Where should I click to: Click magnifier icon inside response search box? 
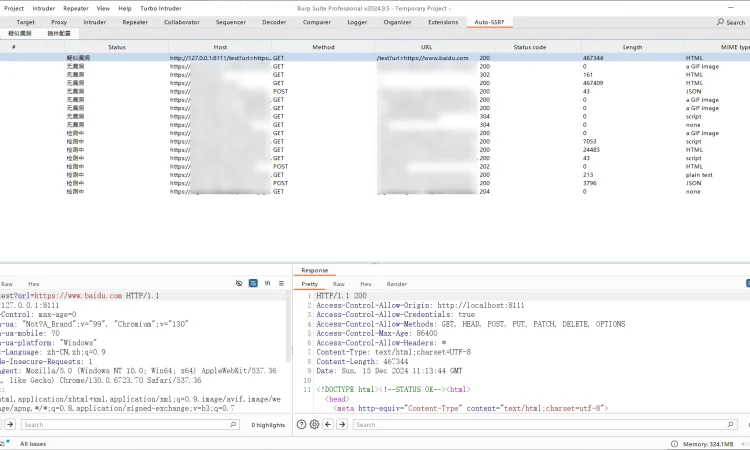(730, 424)
